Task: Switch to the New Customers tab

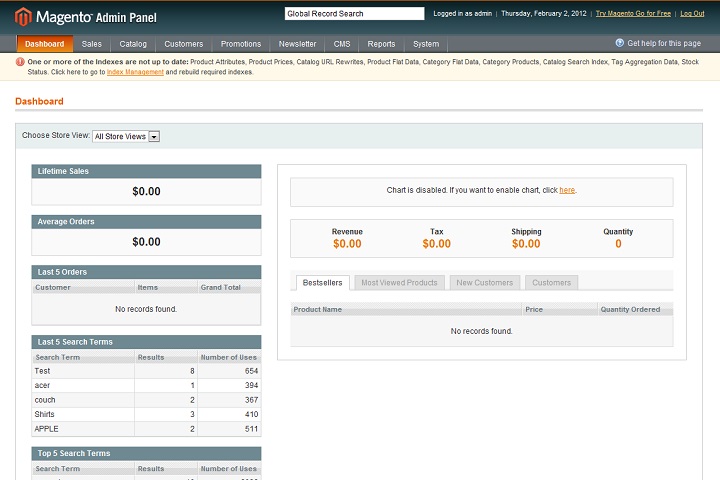Action: pos(484,283)
